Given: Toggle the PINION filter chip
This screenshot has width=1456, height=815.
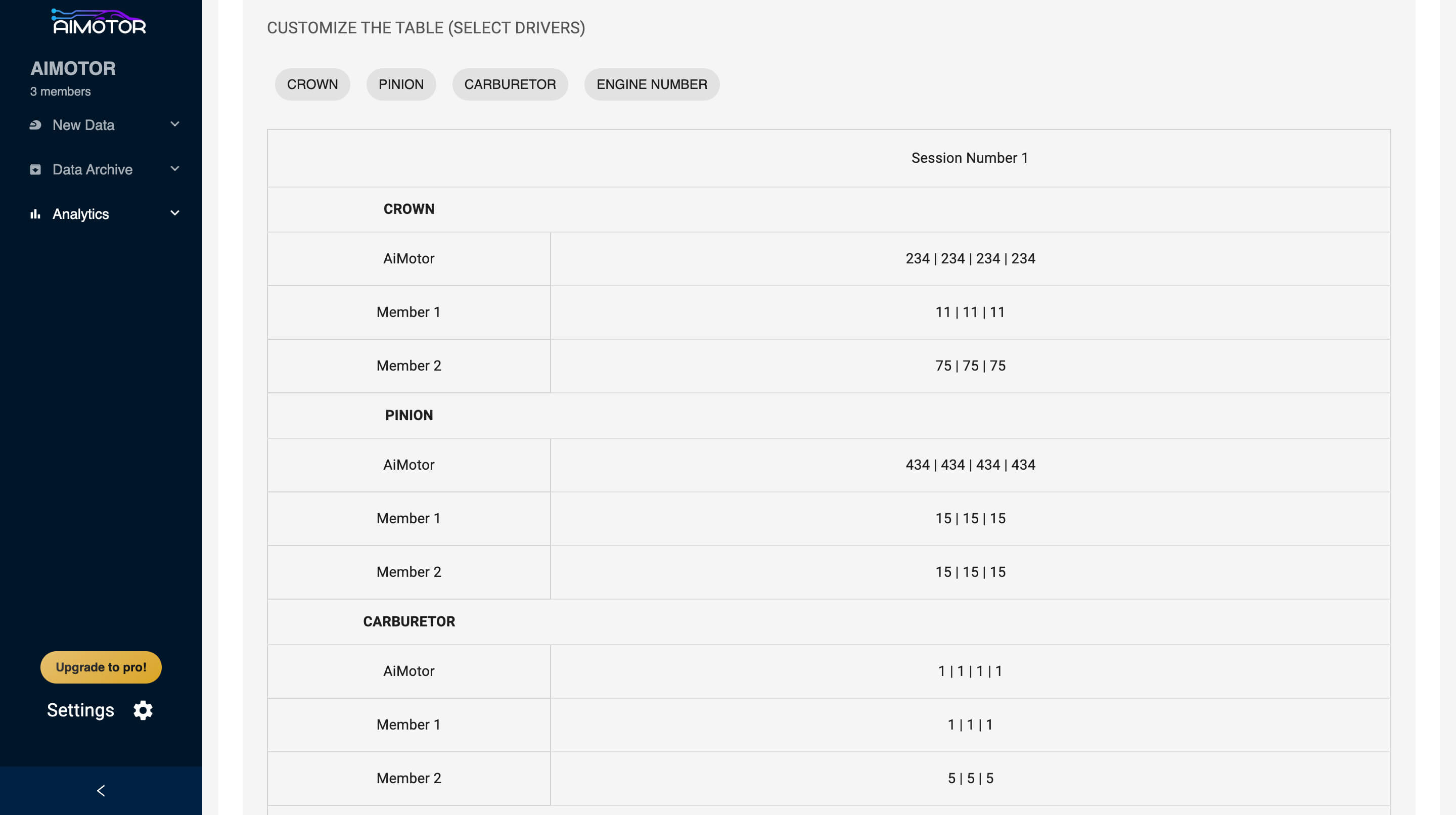Looking at the screenshot, I should (x=401, y=85).
